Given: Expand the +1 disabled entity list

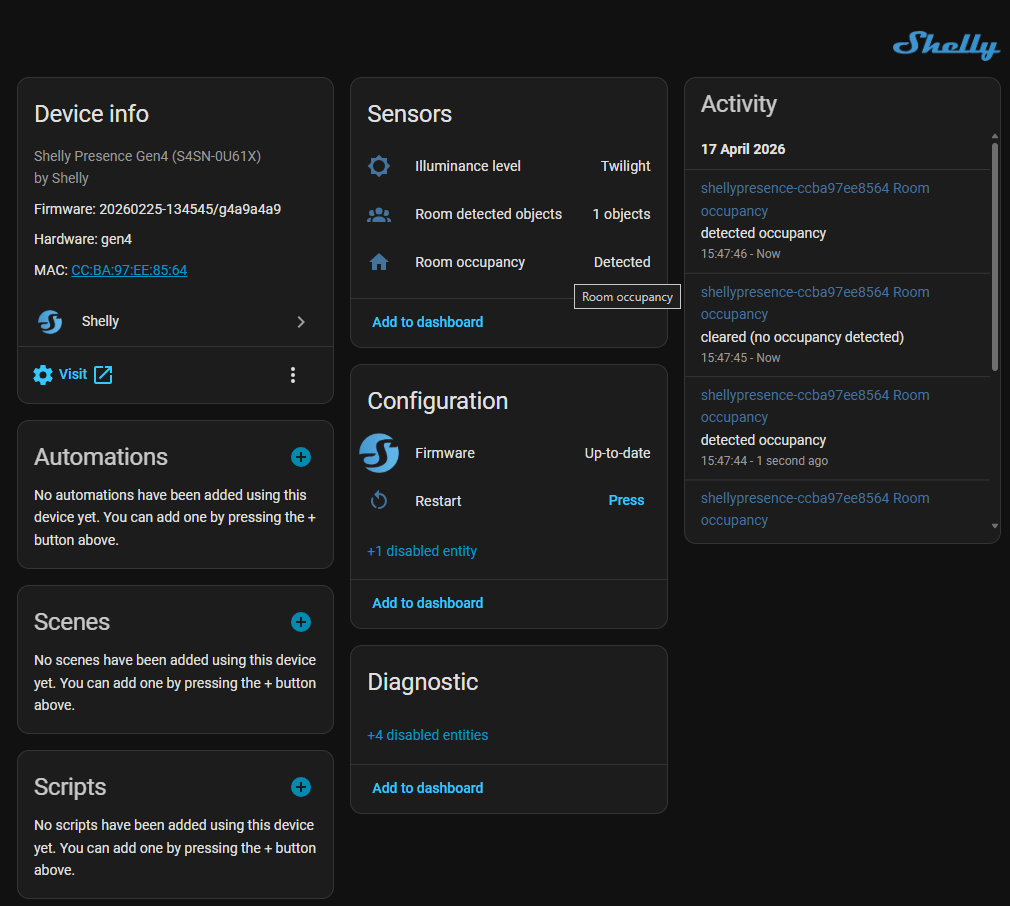Looking at the screenshot, I should 422,551.
